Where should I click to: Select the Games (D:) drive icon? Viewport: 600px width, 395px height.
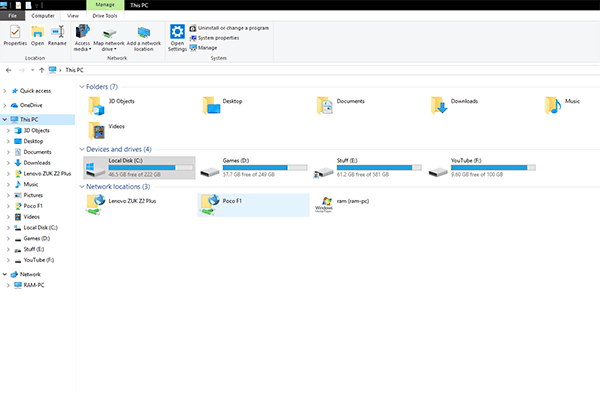point(210,172)
